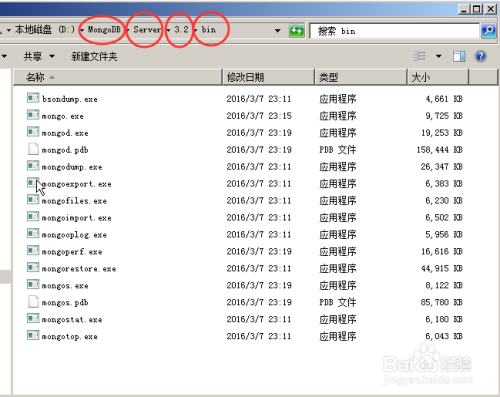Select file name mongostat.exe
Screen dimensions: 500x397
(72, 320)
